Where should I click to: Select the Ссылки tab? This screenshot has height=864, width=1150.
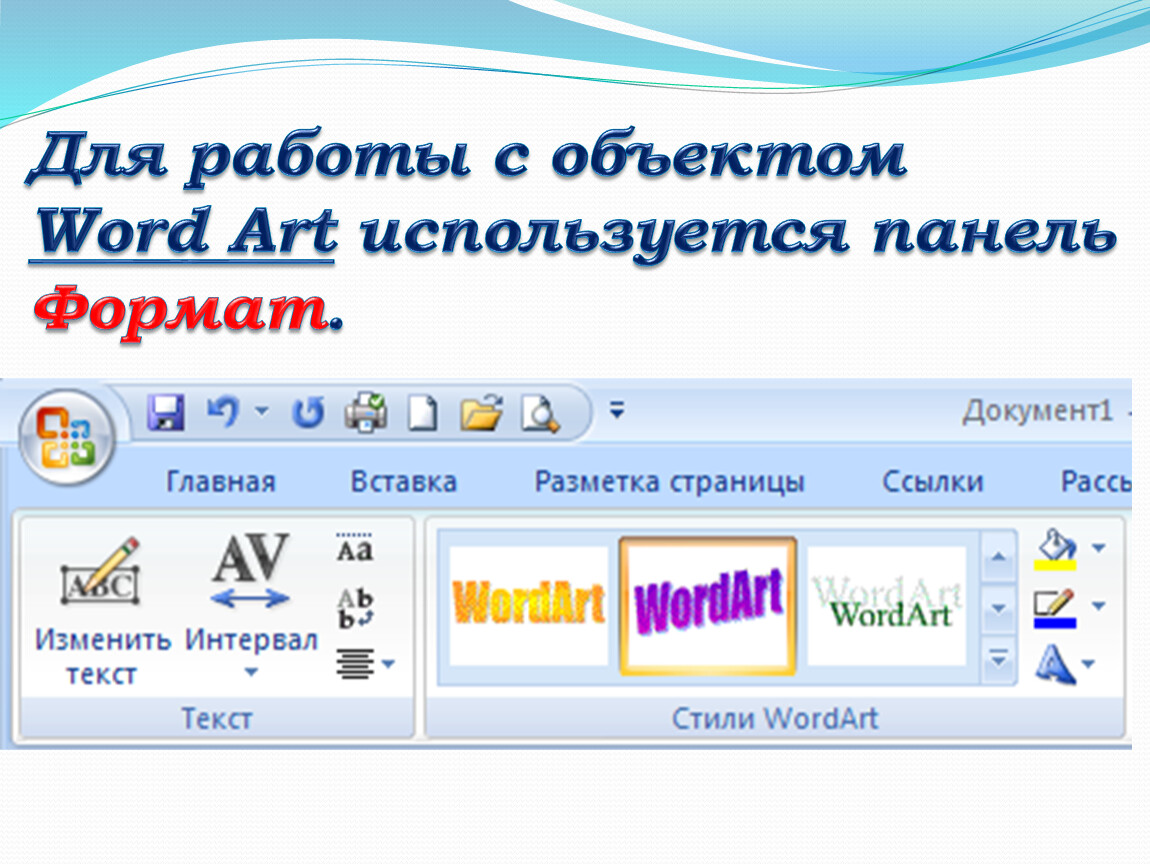[932, 482]
